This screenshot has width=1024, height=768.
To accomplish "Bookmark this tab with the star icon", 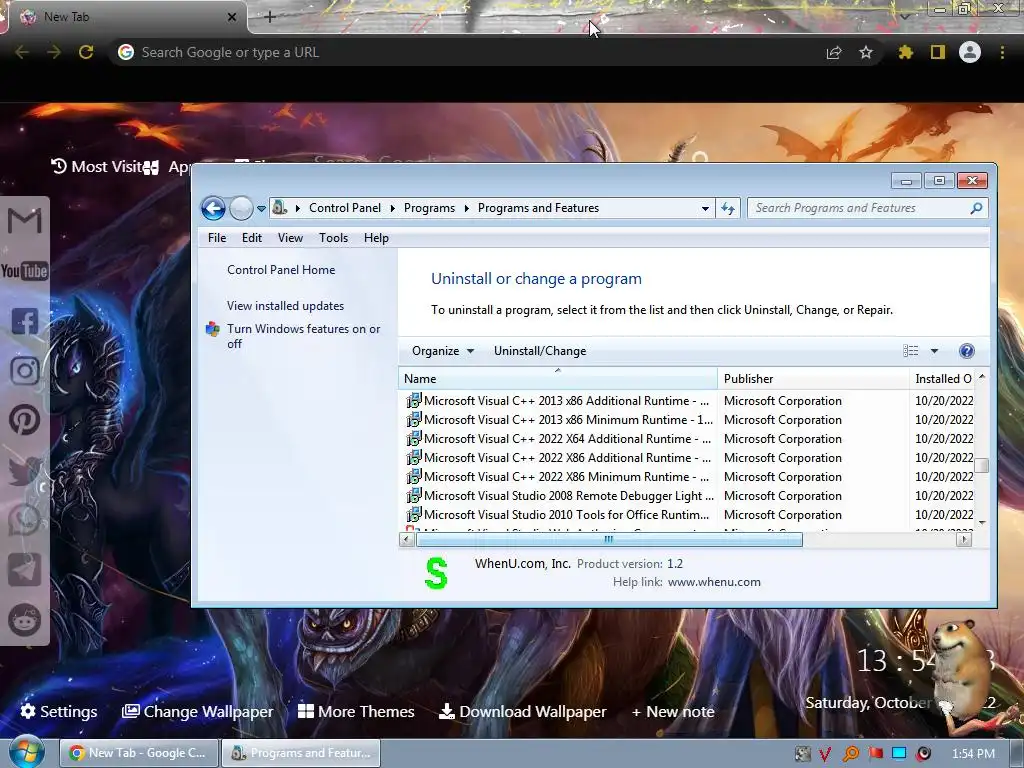I will [866, 52].
